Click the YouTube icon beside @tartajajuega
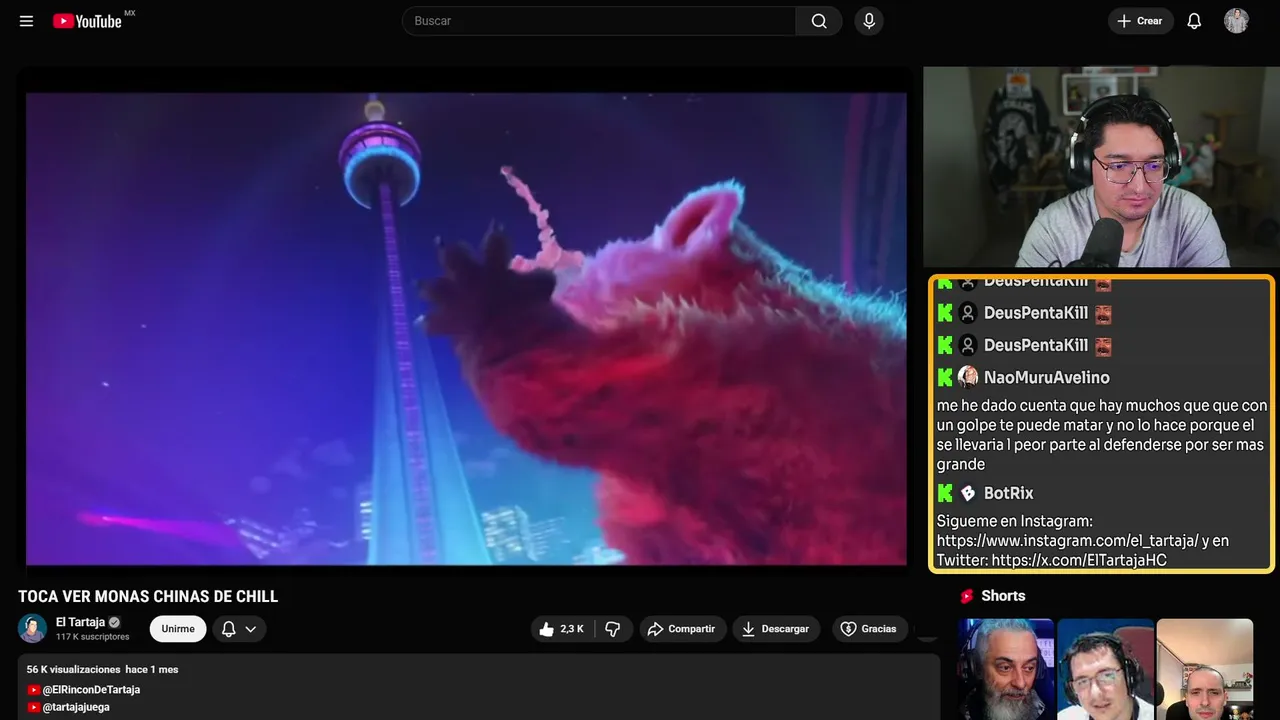Screen dimensions: 1280x720 coord(34,707)
